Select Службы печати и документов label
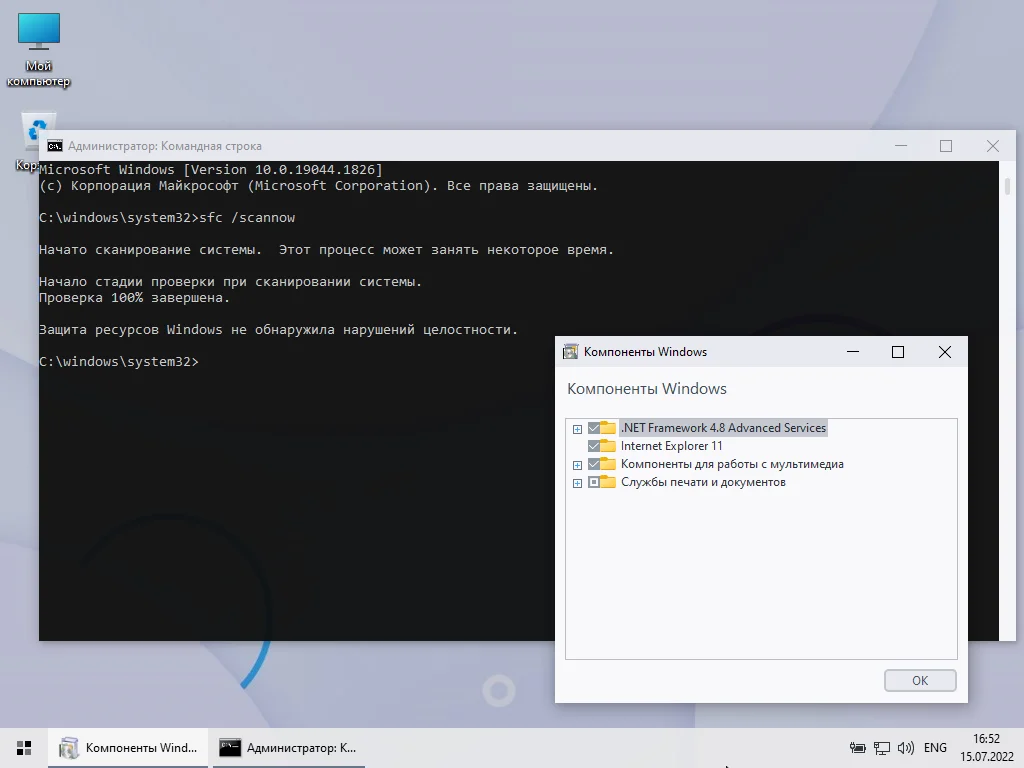Viewport: 1024px width, 768px height. 703,482
